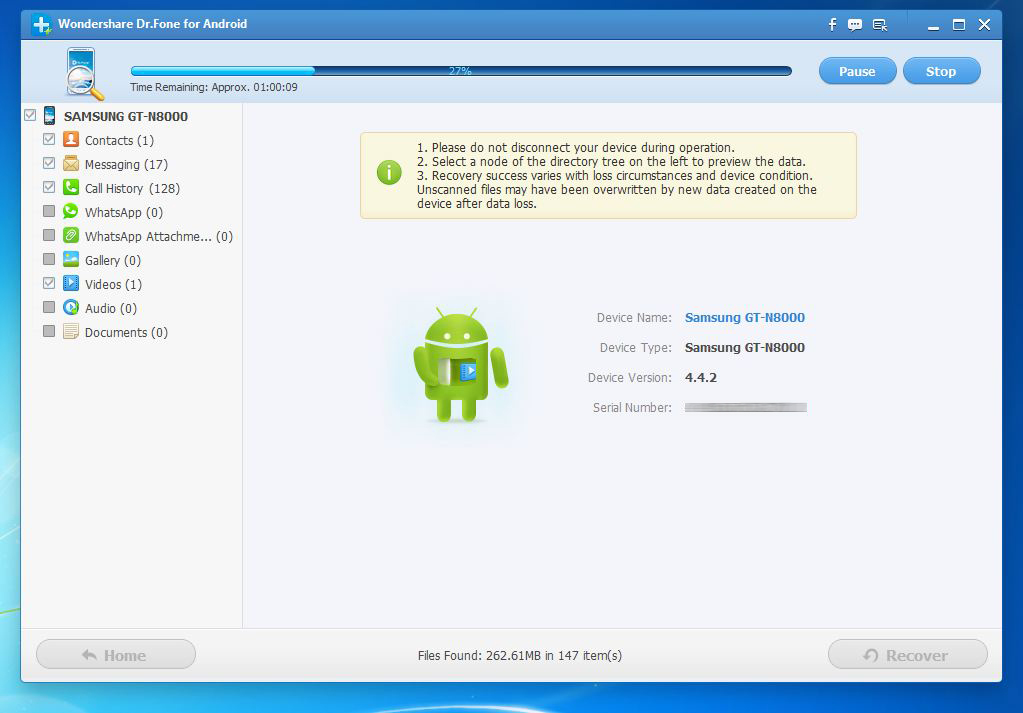Open the feedback chat bubble icon
Image resolution: width=1023 pixels, height=713 pixels.
coord(855,25)
